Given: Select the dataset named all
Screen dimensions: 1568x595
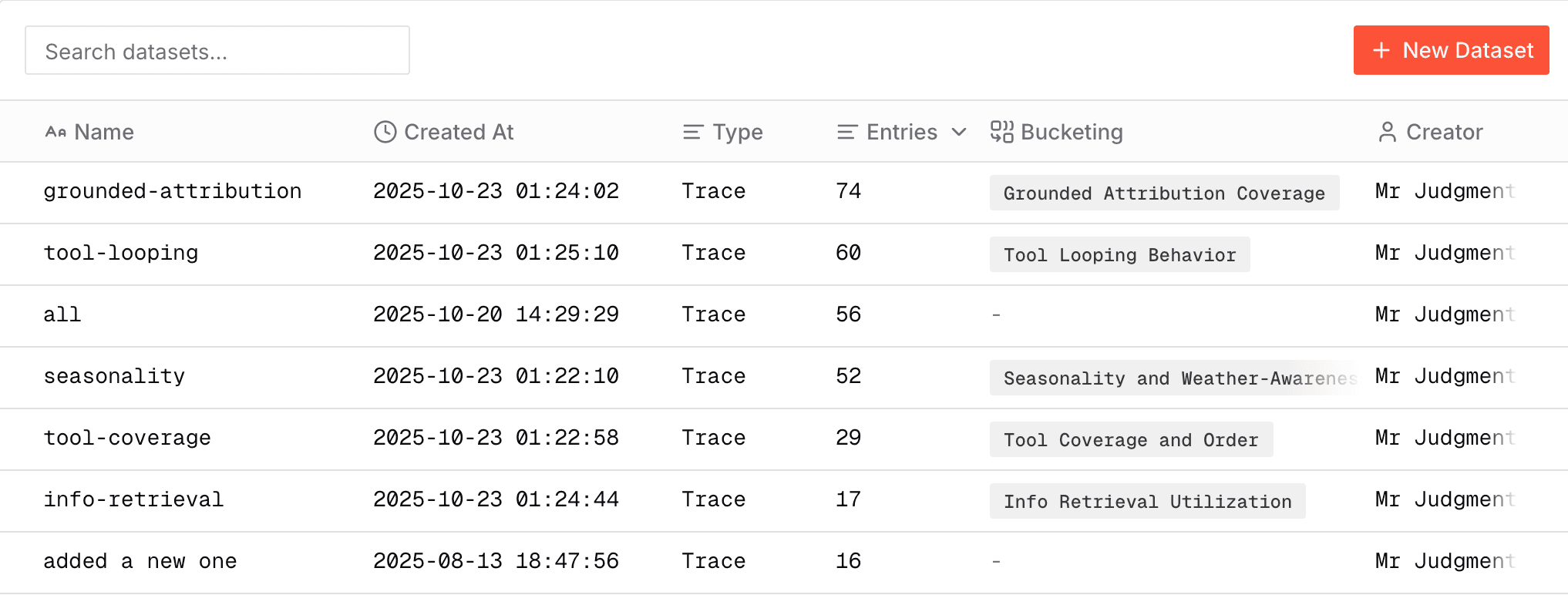Looking at the screenshot, I should click(x=62, y=314).
